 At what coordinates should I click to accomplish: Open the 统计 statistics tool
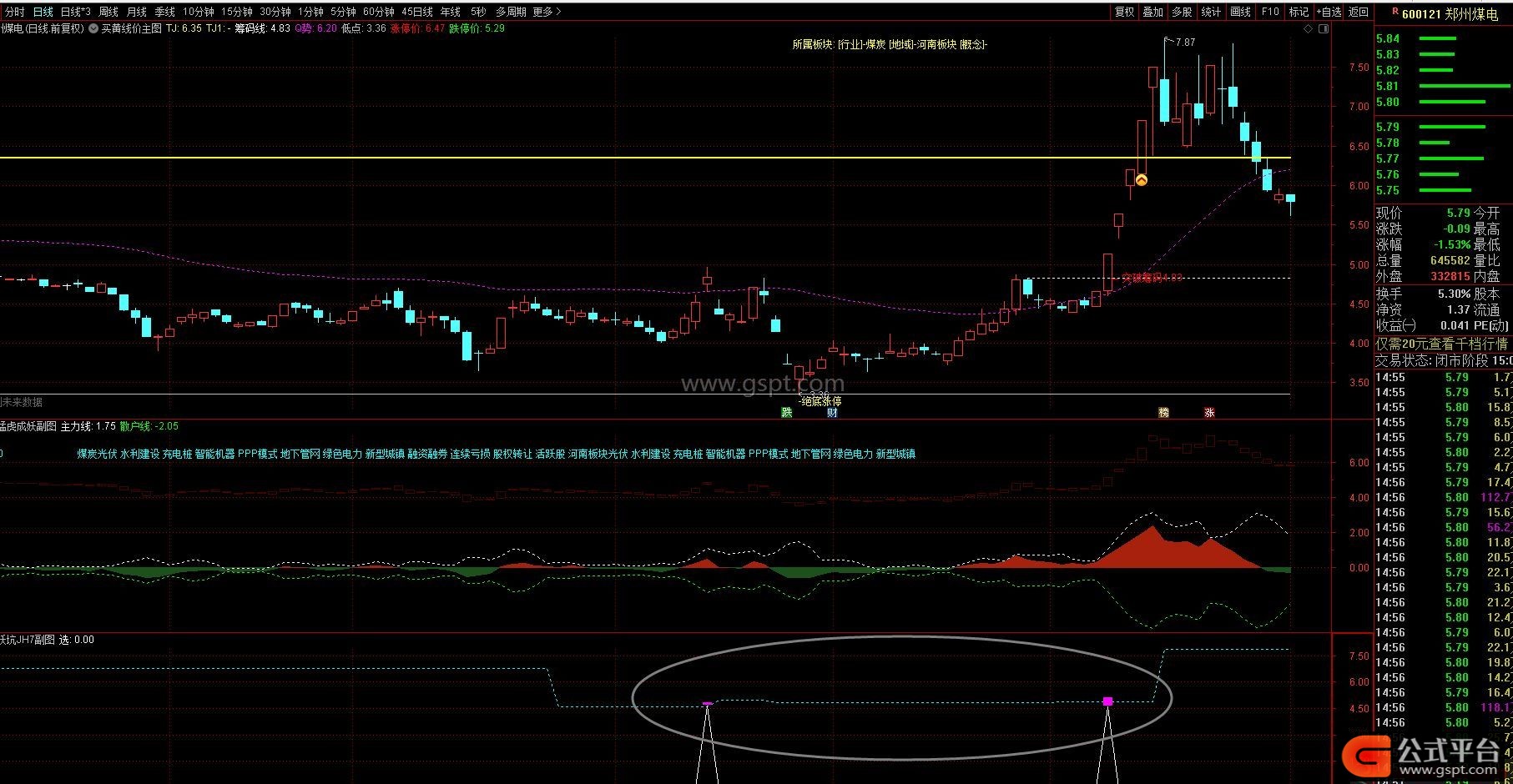1211,12
